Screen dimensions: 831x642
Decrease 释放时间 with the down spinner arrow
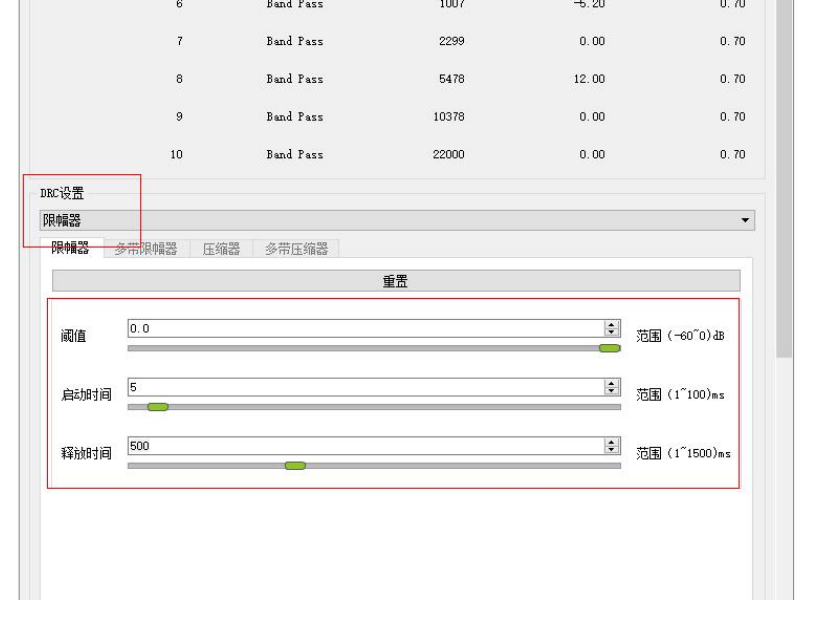pyautogui.click(x=612, y=450)
